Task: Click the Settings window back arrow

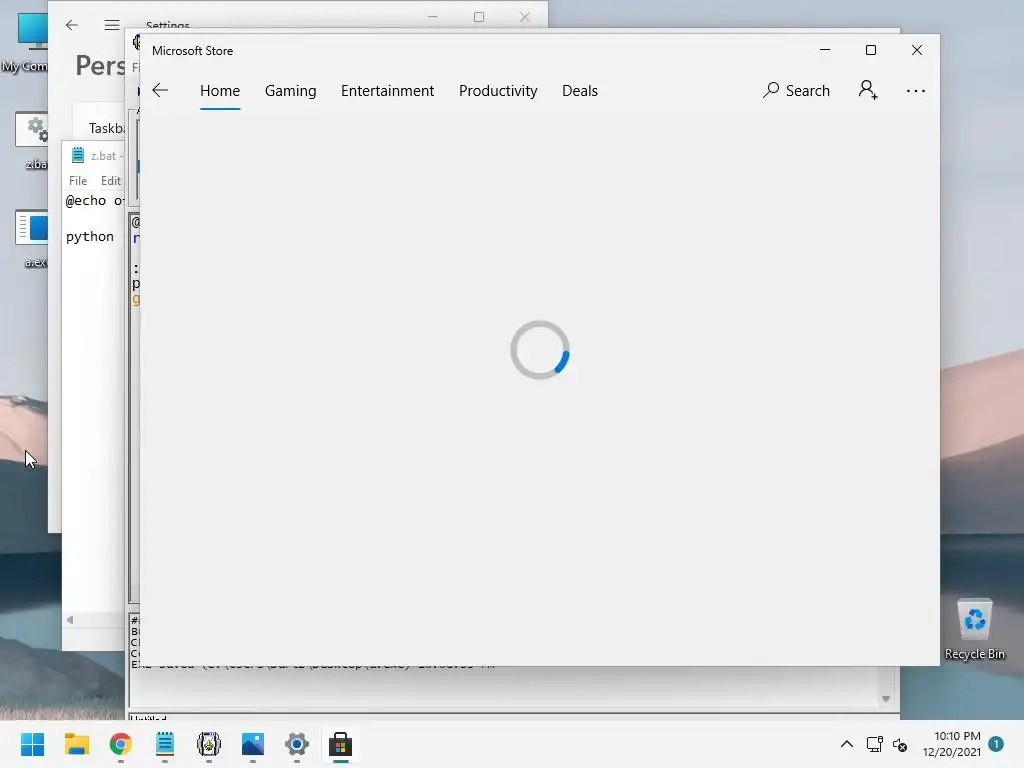Action: tap(72, 25)
